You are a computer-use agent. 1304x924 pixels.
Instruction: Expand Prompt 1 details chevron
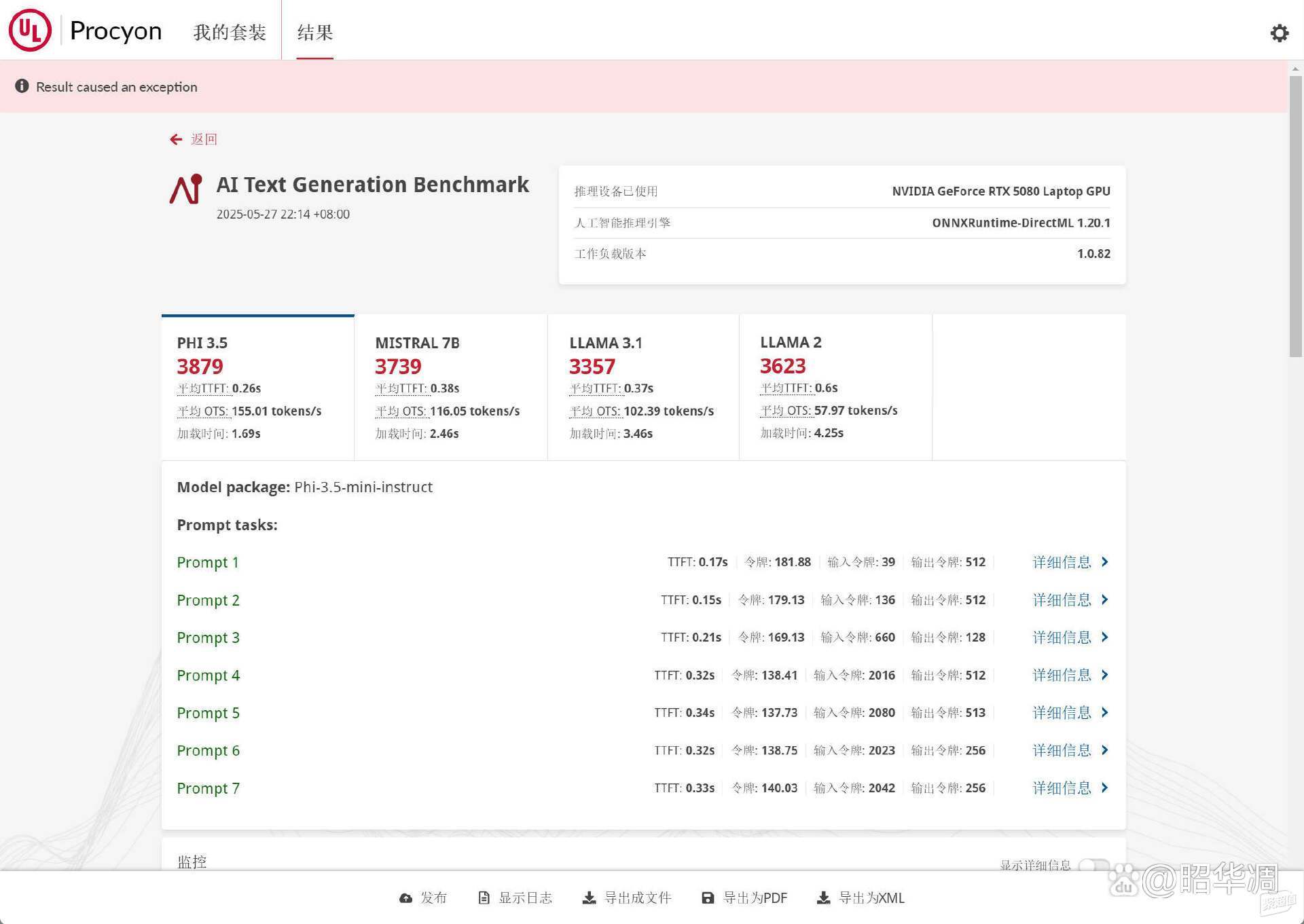pyautogui.click(x=1105, y=561)
